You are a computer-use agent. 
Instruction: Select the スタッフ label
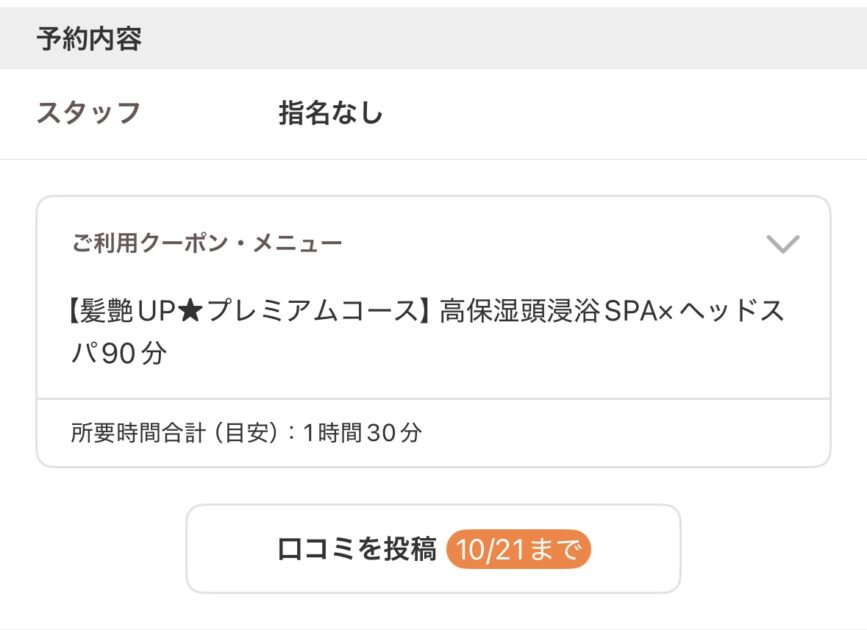88,113
